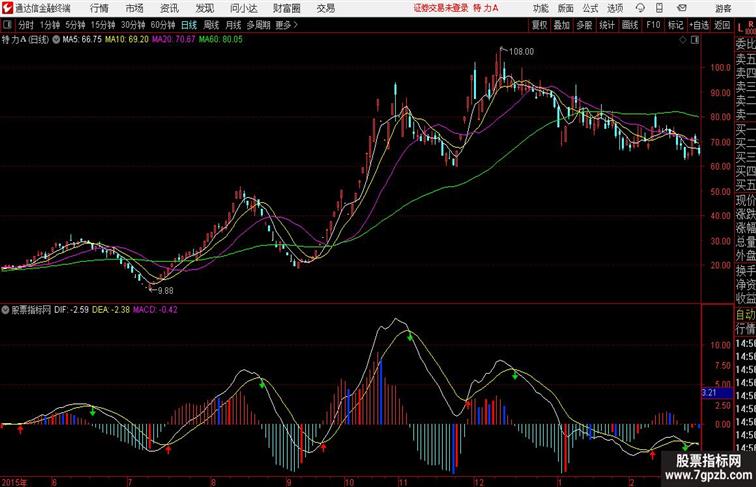
Task: Click the diamond icon above the chart
Action: [683, 40]
